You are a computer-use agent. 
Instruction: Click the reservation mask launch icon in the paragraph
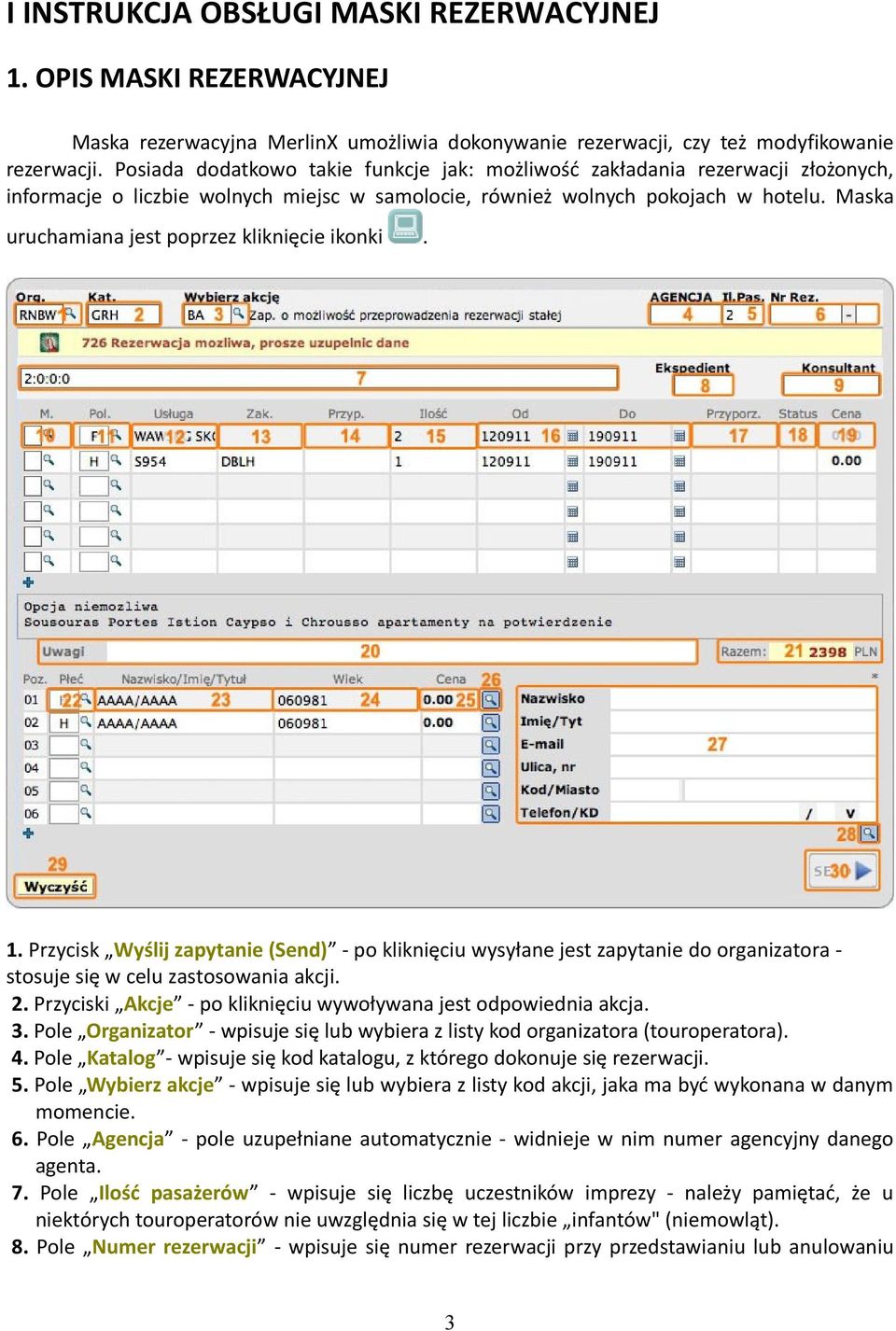click(405, 226)
